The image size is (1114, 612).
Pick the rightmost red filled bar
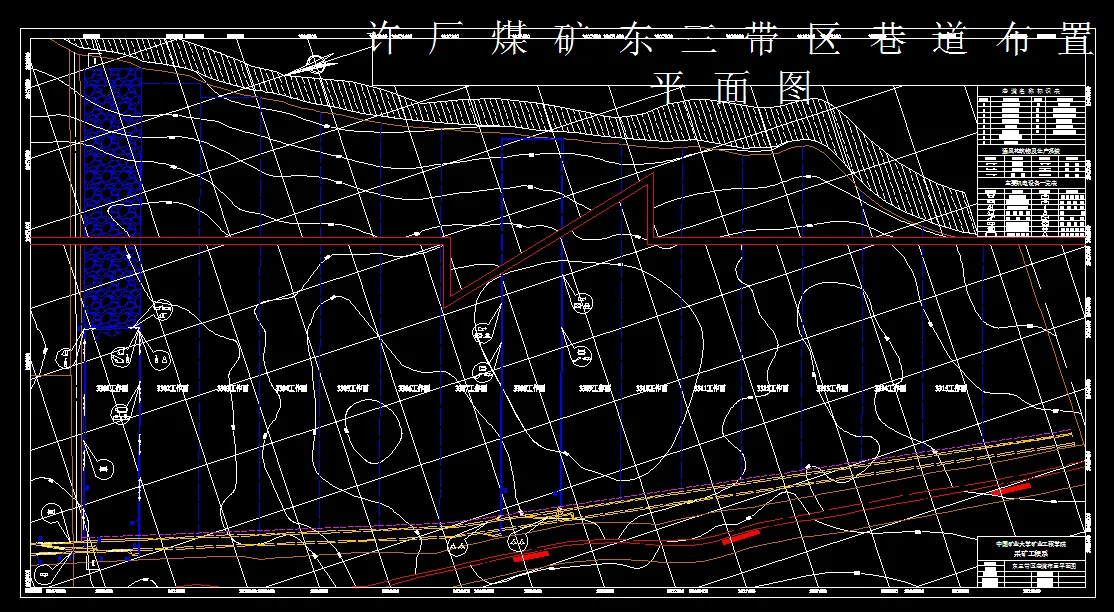click(1011, 489)
